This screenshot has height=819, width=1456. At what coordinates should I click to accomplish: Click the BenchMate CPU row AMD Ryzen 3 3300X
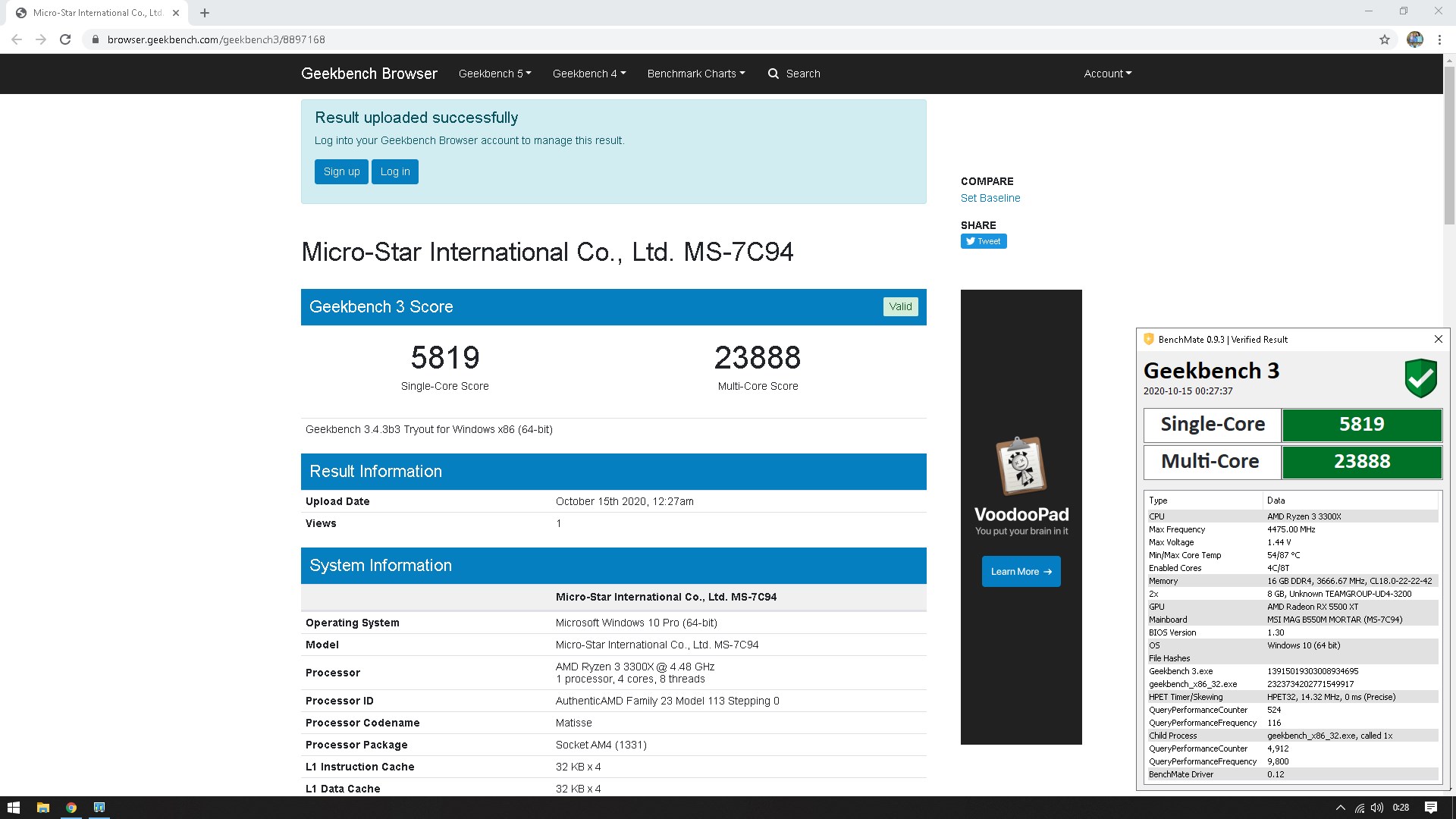pos(1292,516)
